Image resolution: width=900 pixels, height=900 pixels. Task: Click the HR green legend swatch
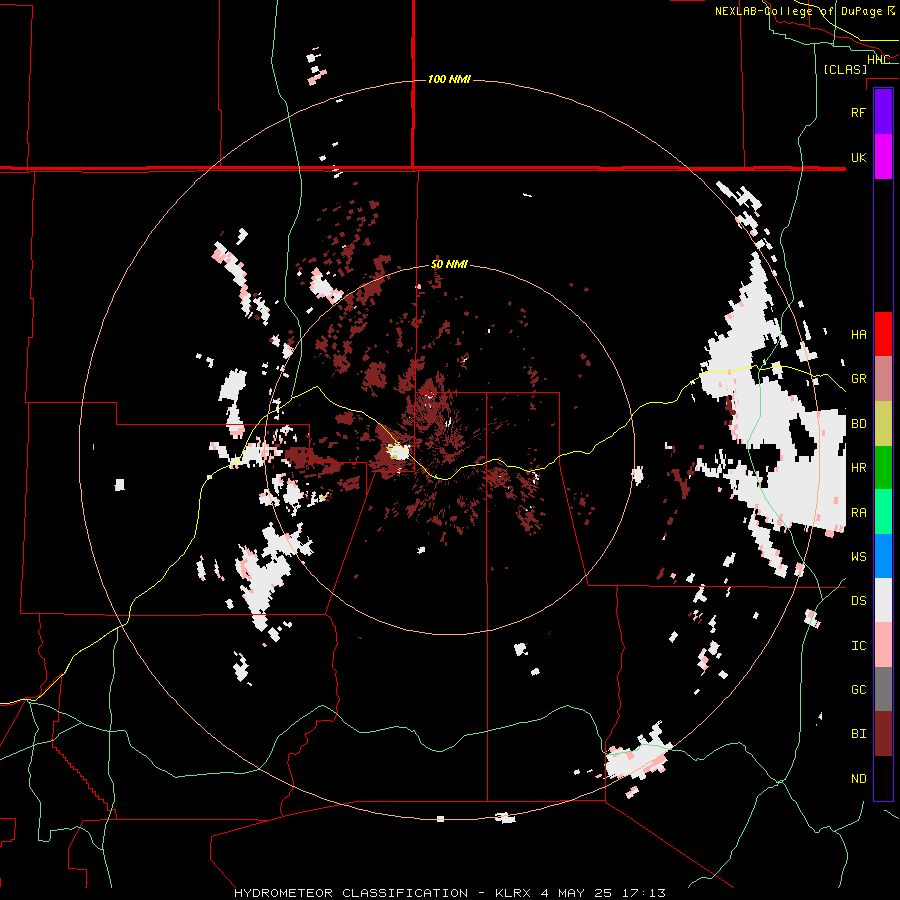coord(883,468)
